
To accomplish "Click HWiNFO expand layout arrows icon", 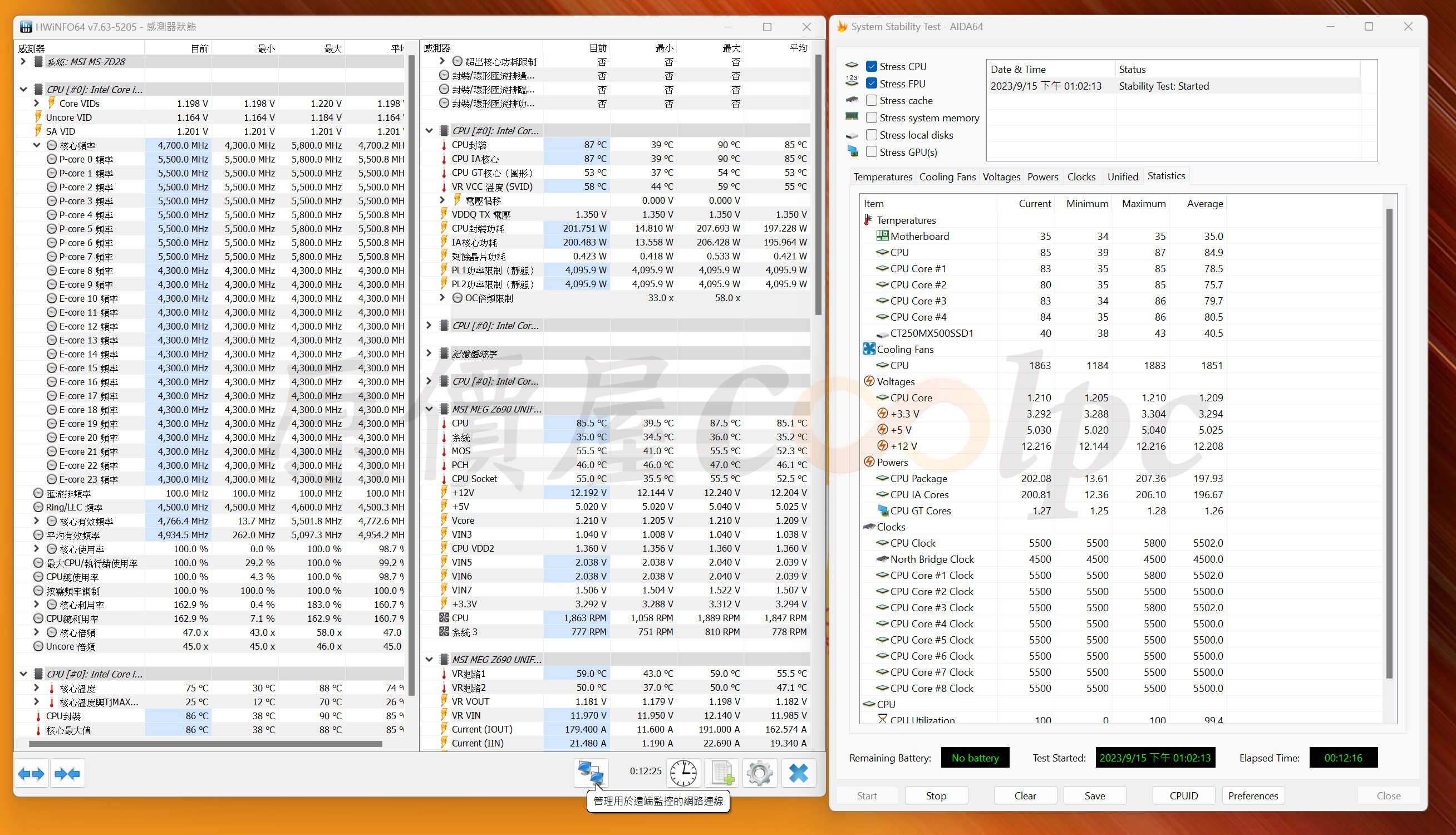I will 31,774.
